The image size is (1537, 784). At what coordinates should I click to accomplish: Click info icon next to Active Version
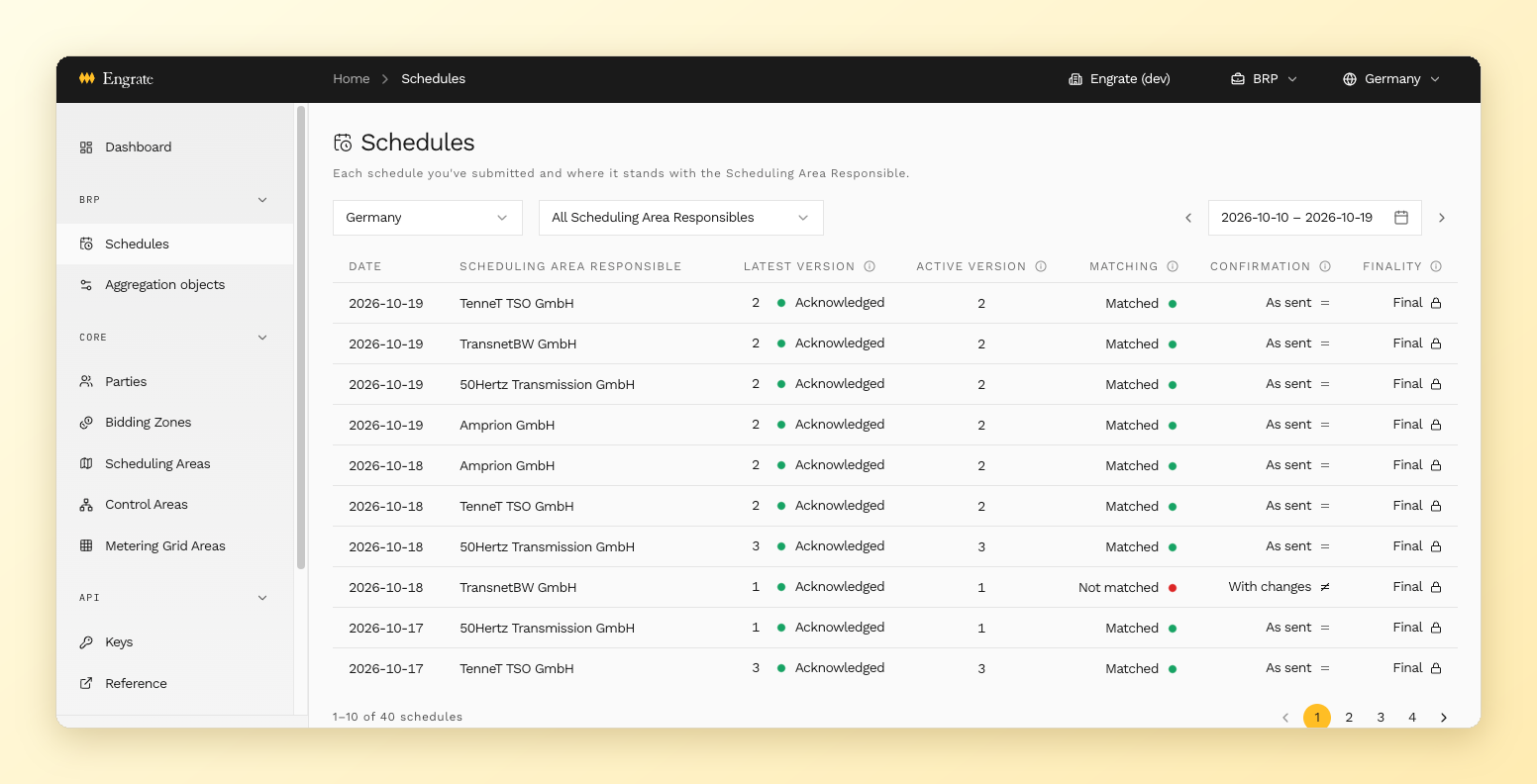pos(1041,266)
